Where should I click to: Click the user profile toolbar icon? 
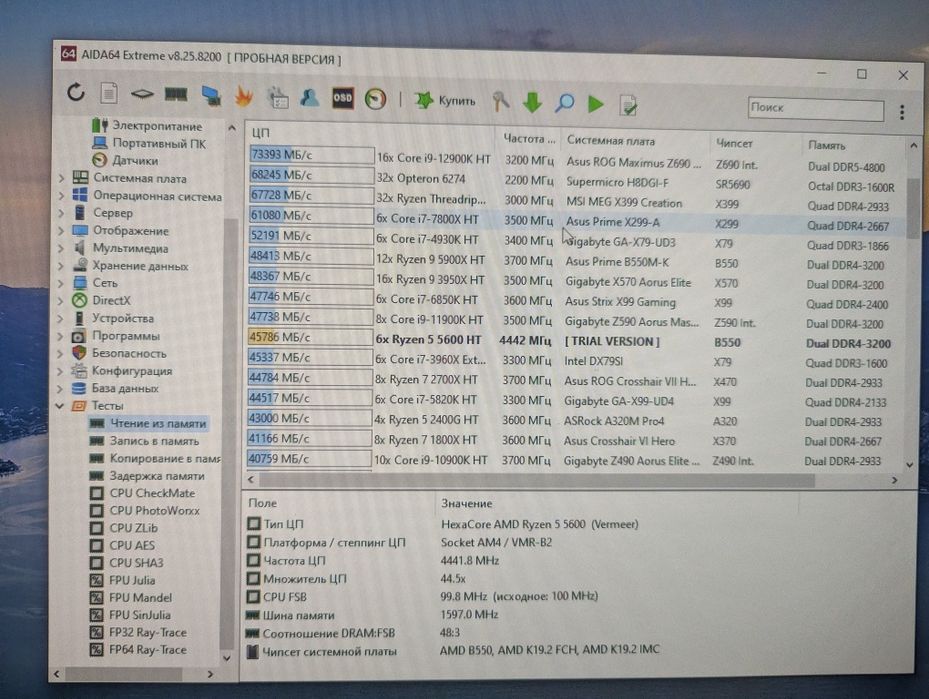click(x=310, y=97)
